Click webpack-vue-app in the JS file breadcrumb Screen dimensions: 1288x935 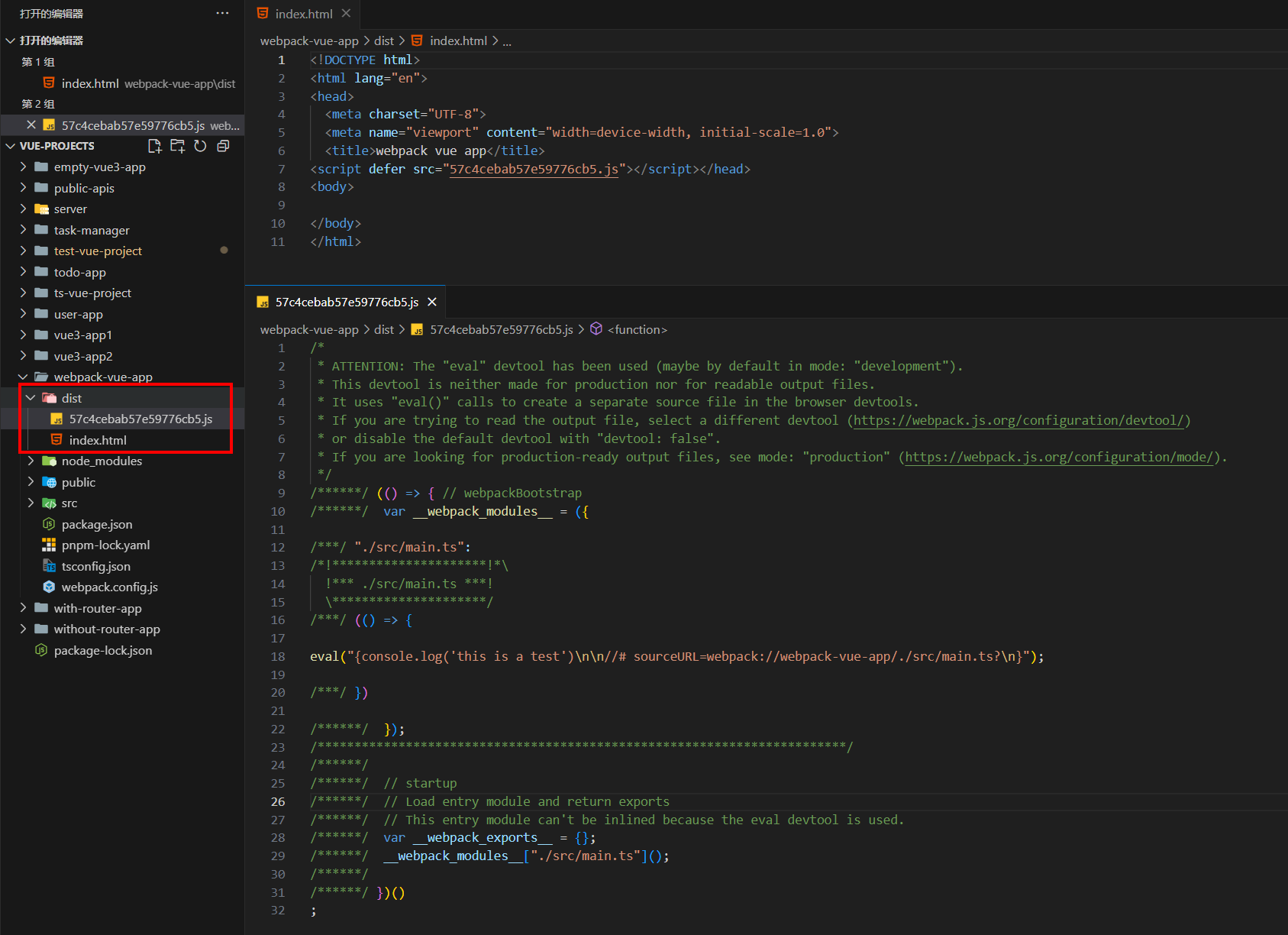309,329
